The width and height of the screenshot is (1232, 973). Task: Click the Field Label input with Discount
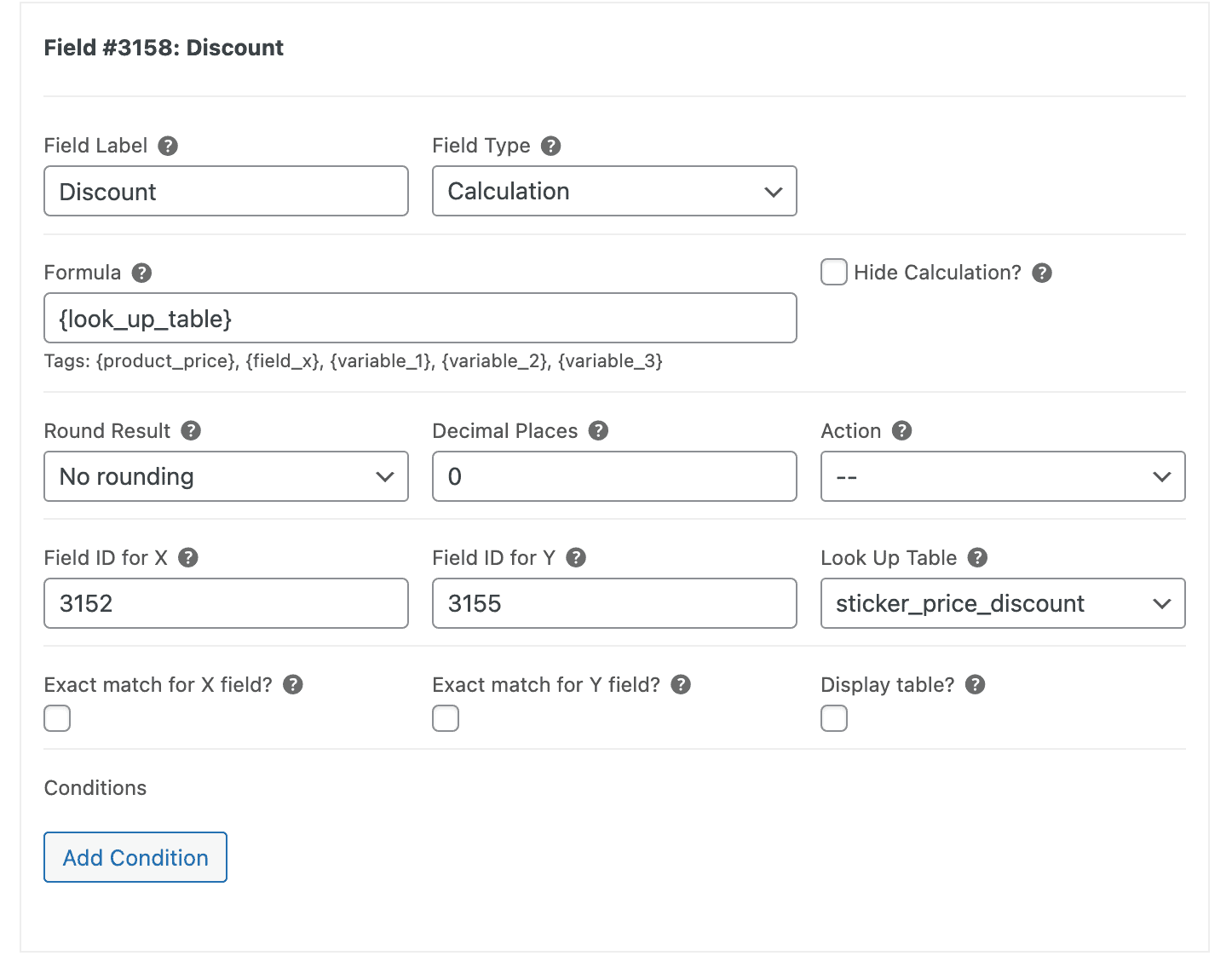point(226,191)
